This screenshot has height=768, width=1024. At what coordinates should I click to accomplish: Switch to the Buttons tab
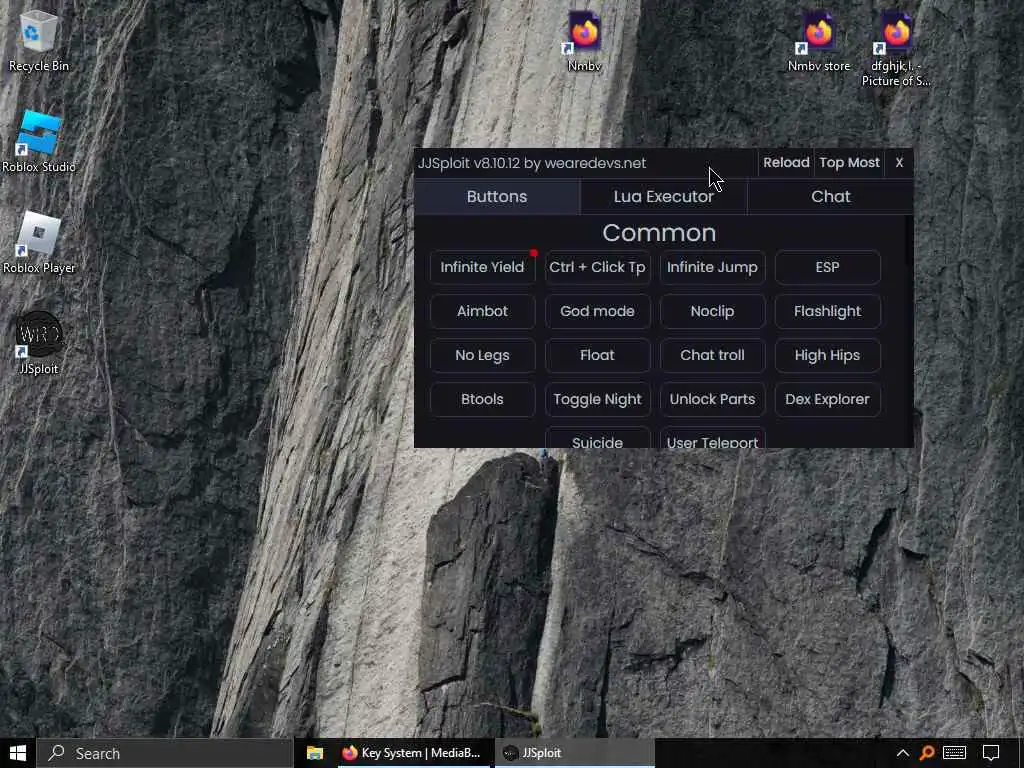click(497, 197)
